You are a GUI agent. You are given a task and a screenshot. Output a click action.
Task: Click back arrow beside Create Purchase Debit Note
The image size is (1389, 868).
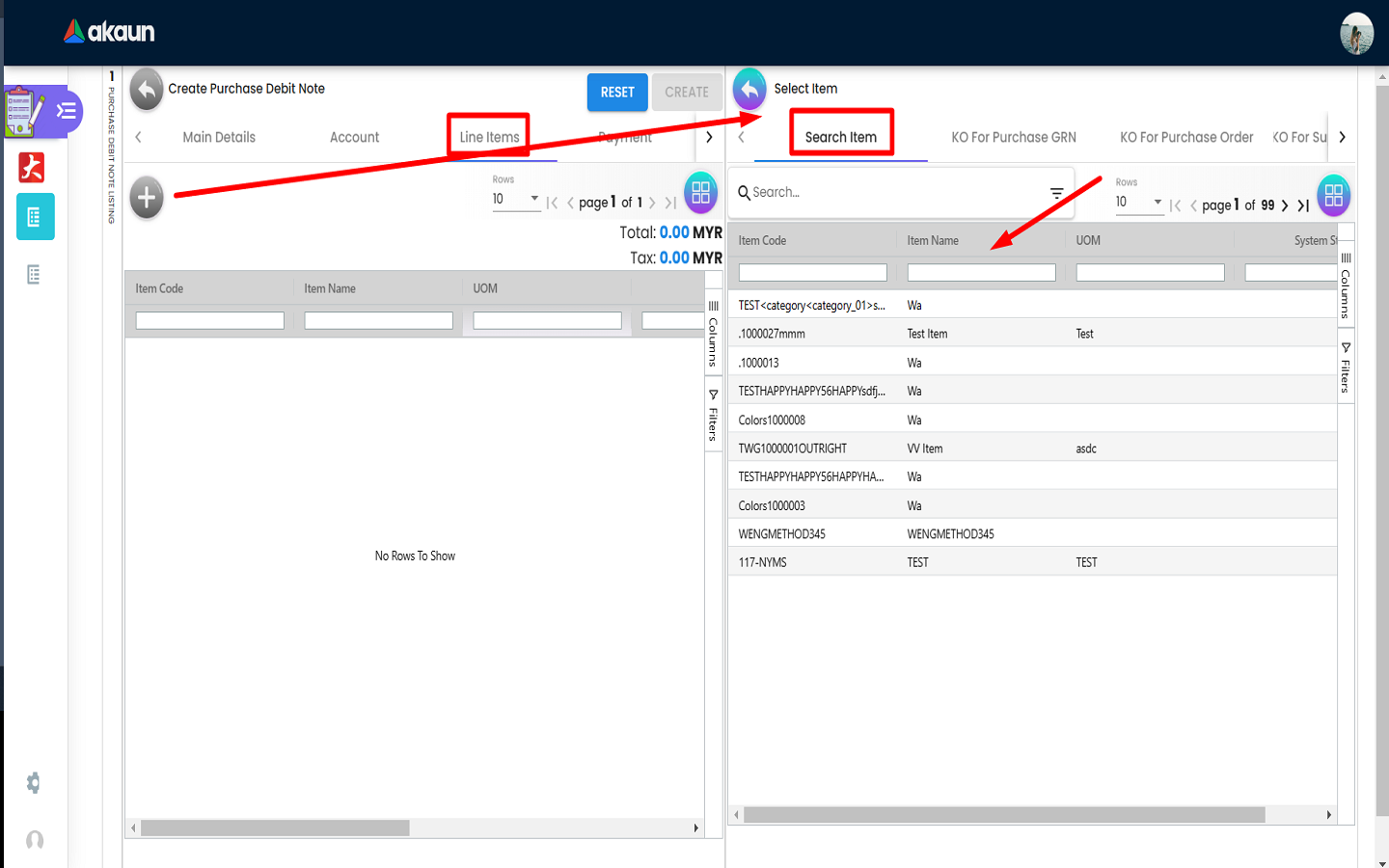[147, 90]
